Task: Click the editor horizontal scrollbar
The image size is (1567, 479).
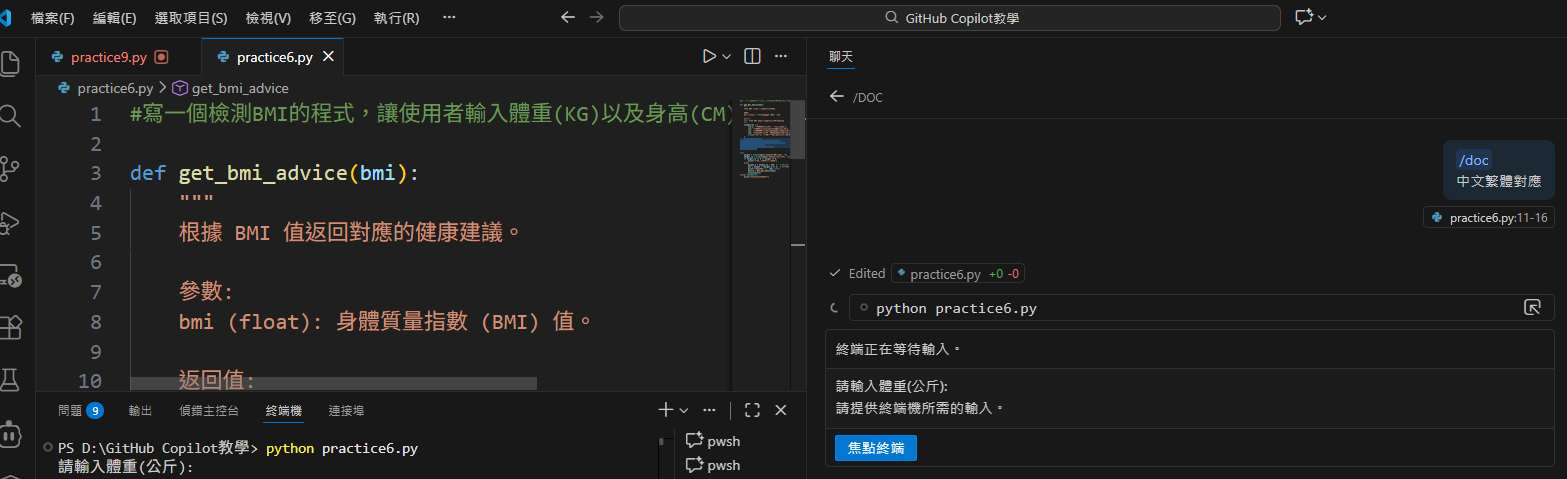Action: coord(334,383)
